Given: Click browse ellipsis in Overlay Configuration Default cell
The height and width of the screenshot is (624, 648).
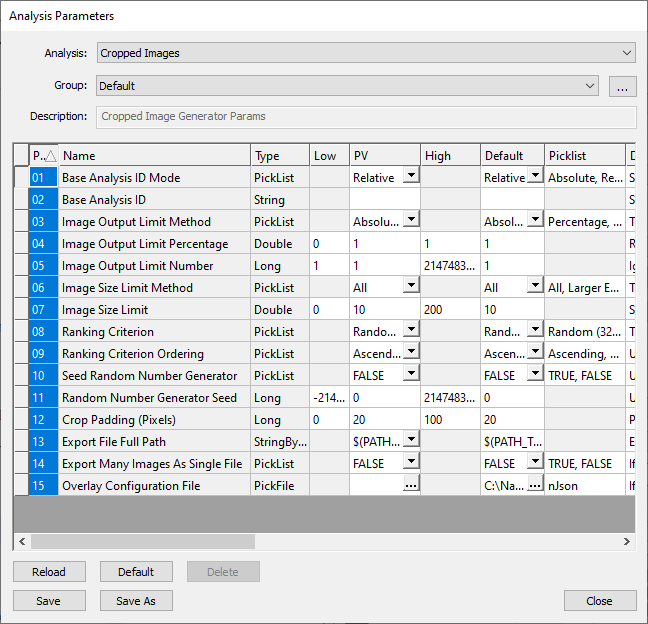Looking at the screenshot, I should click(x=535, y=486).
